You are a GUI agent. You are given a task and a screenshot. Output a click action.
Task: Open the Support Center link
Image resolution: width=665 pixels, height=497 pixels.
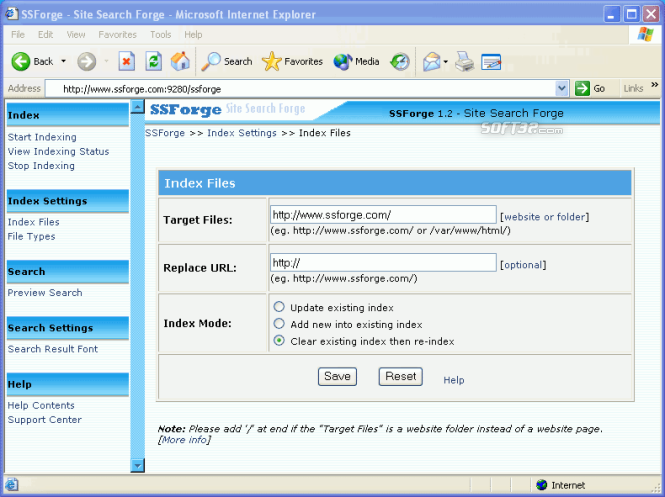point(45,419)
